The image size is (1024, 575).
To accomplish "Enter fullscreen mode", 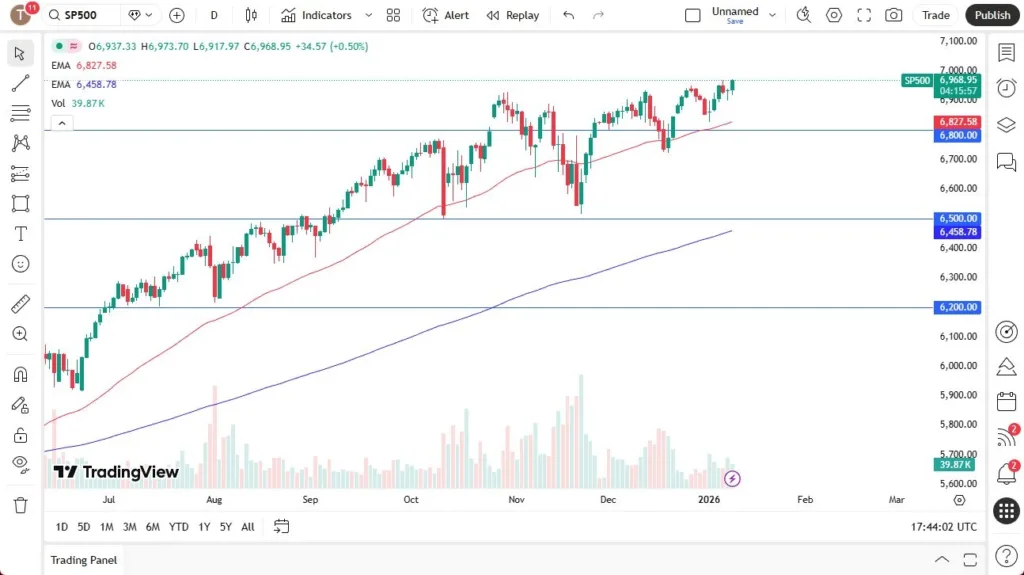I will pyautogui.click(x=864, y=15).
